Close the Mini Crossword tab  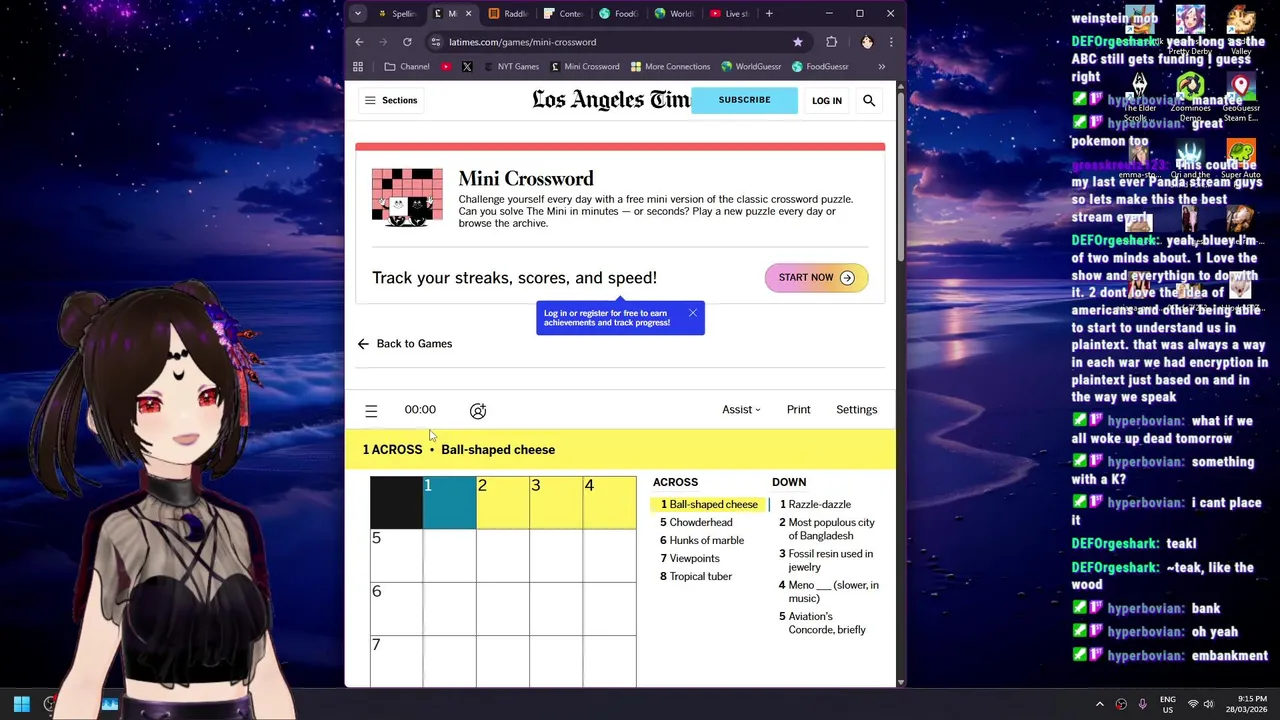click(x=468, y=14)
